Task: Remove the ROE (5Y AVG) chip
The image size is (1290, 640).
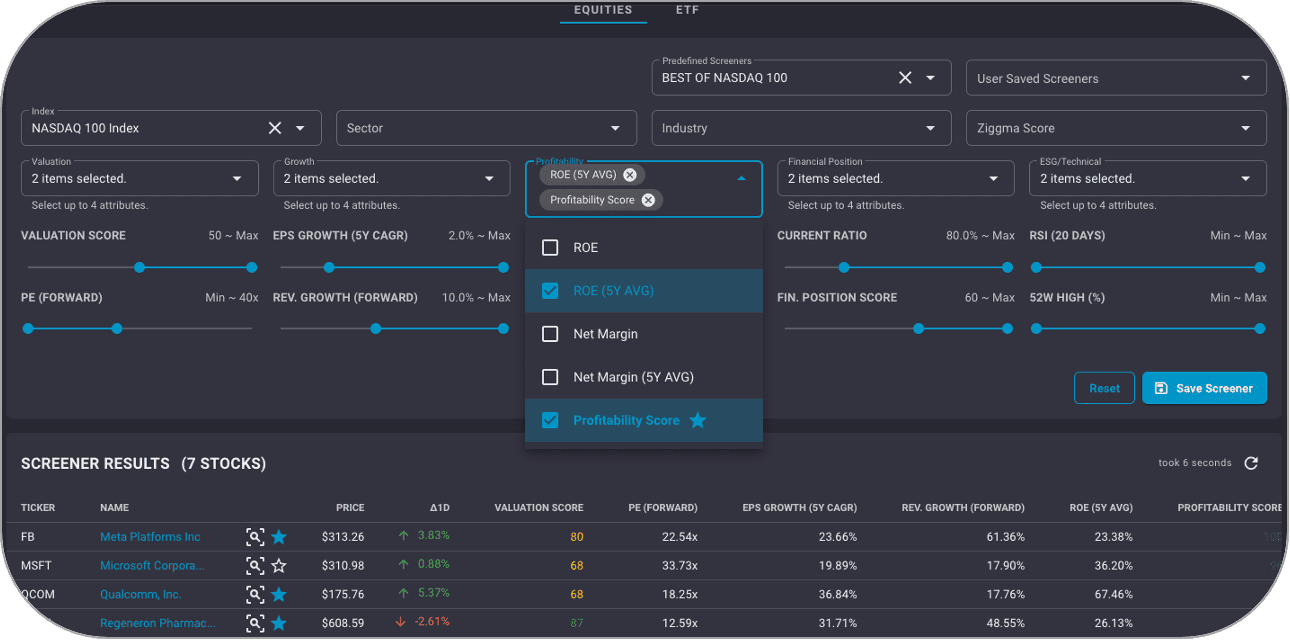Action: point(629,173)
